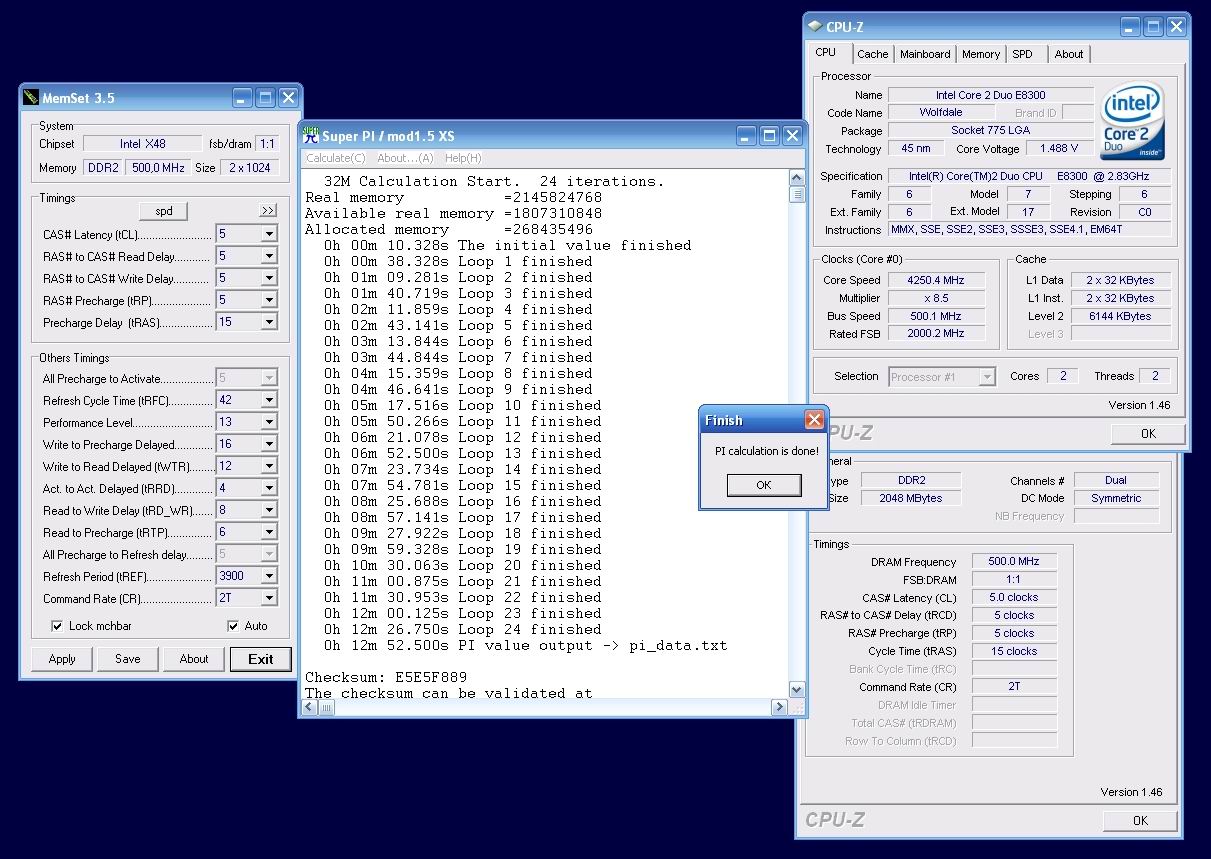Click the Intel Core 2 Duo logo
The image size is (1211, 859).
pyautogui.click(x=1132, y=120)
